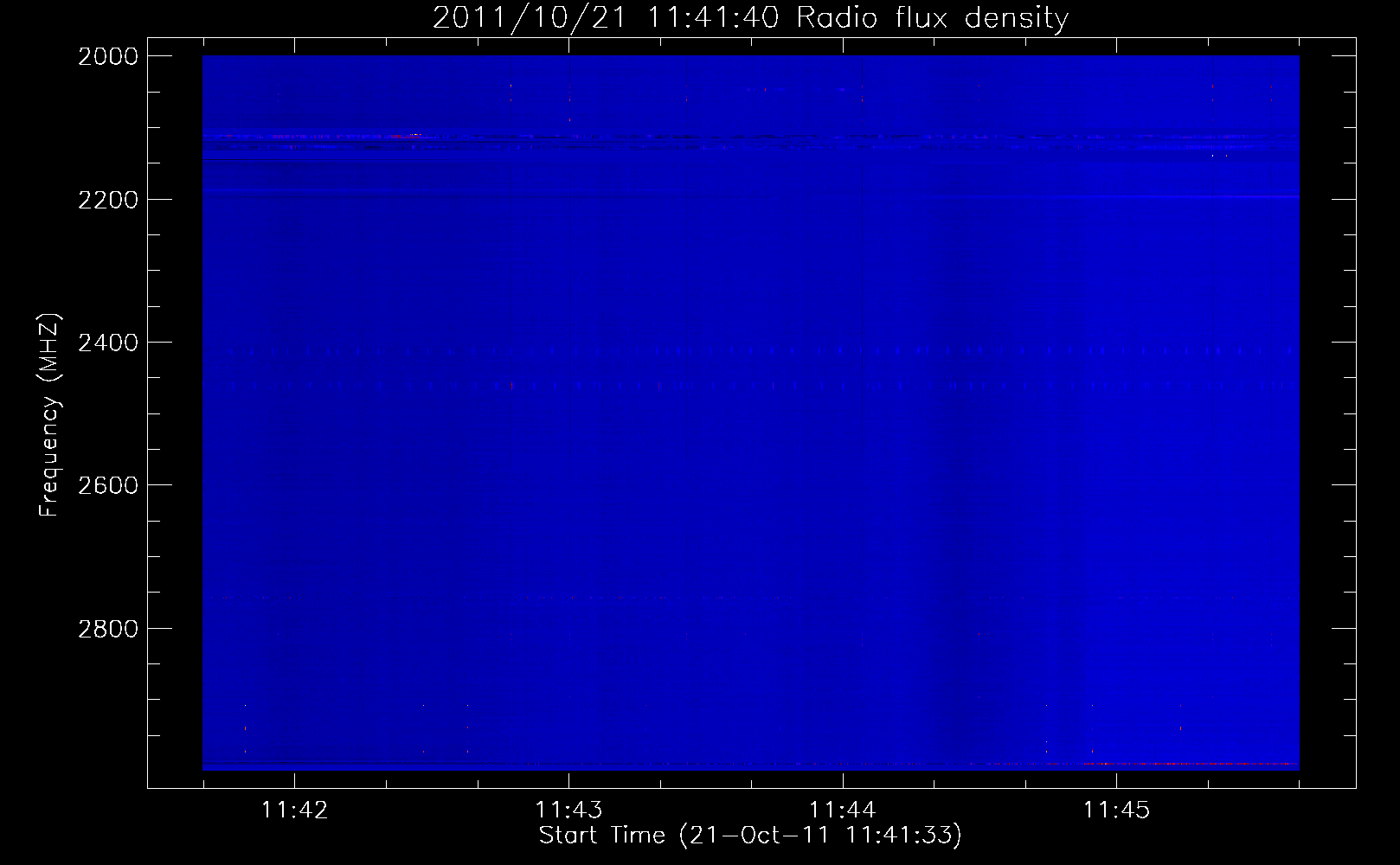Screen dimensions: 1400x865
Task: Click the 11:44 time tick label
Action: point(842,810)
